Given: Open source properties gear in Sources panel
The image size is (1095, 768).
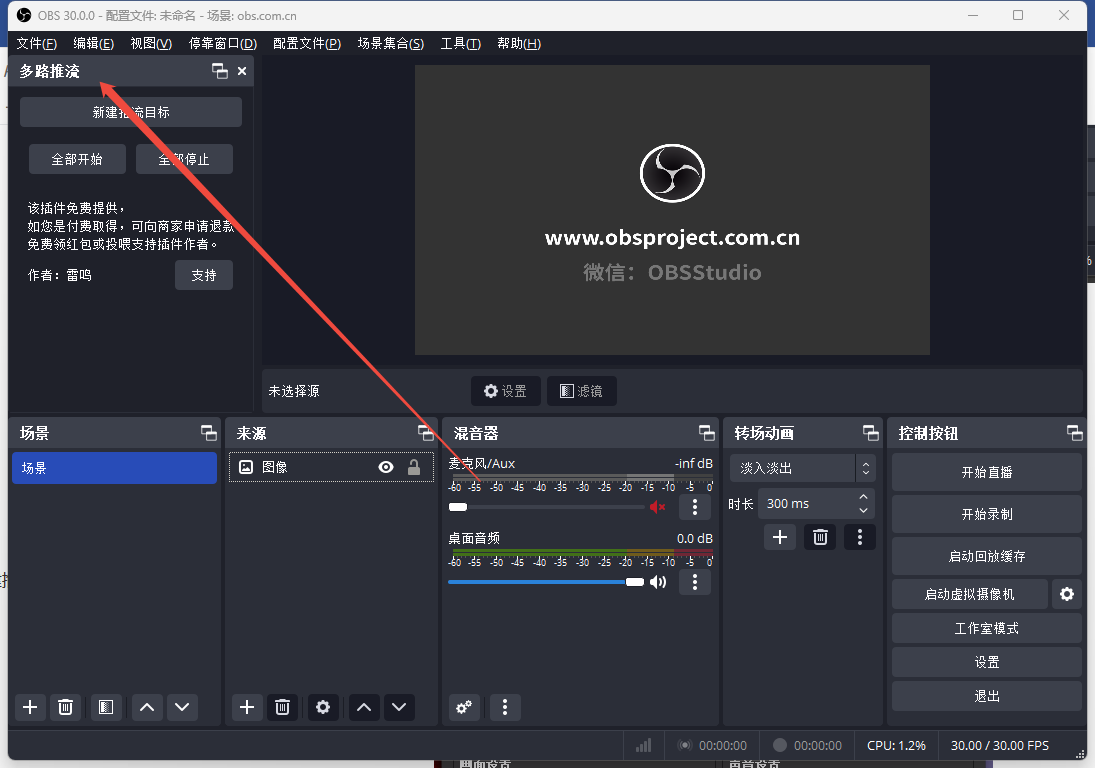Looking at the screenshot, I should (x=322, y=707).
